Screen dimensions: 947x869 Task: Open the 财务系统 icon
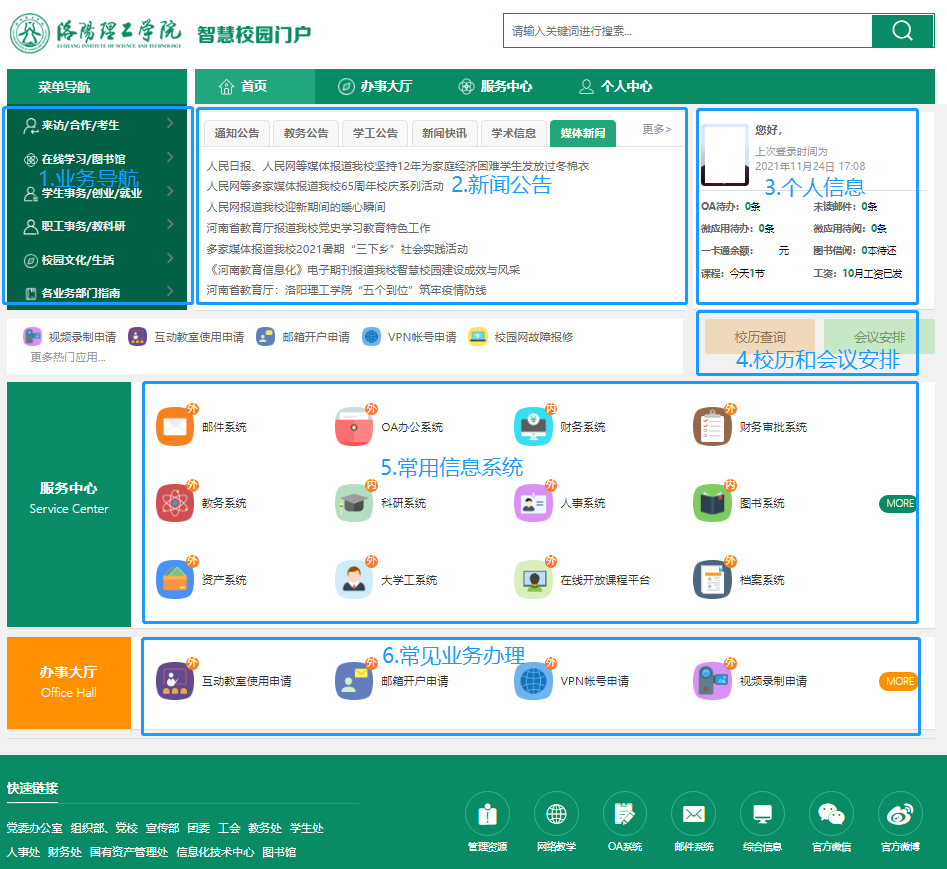(x=533, y=427)
